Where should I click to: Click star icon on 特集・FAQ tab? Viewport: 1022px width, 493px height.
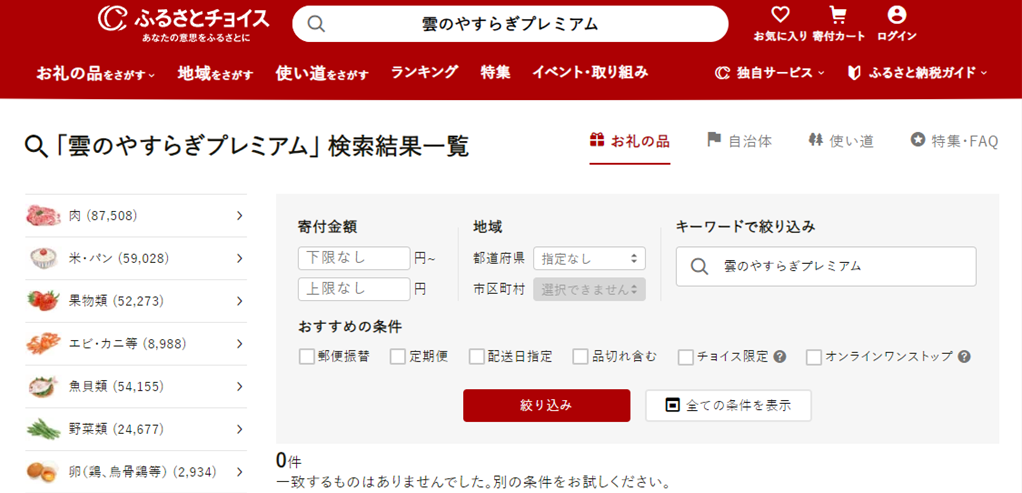pos(918,140)
